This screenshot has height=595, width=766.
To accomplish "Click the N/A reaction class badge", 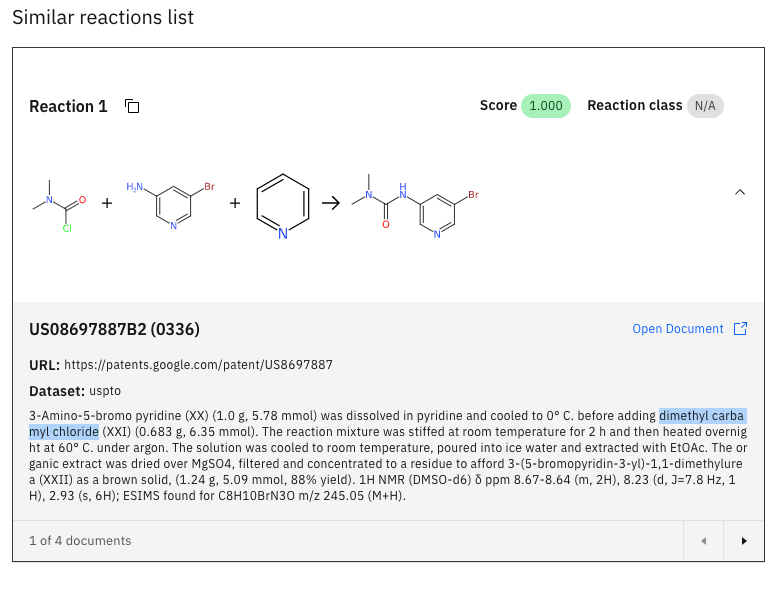I will coord(705,106).
